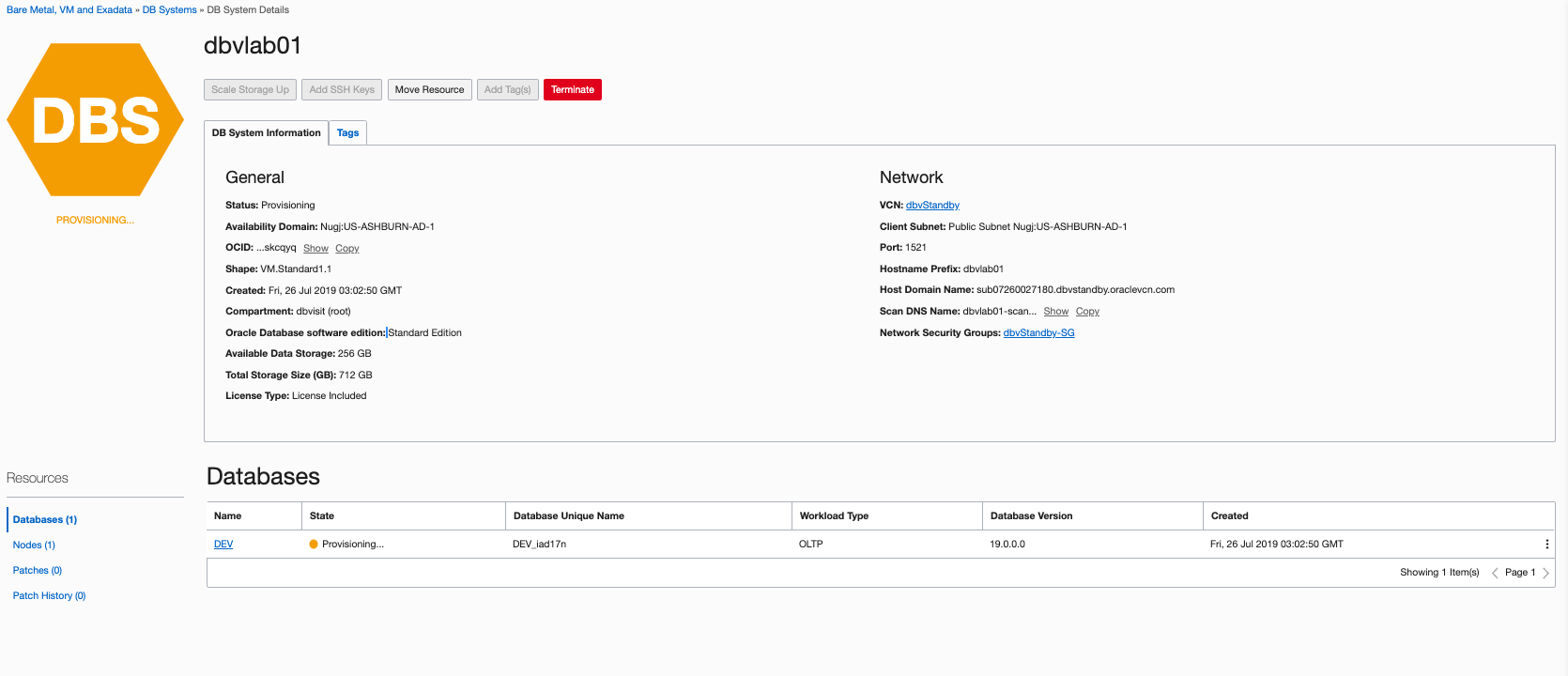Click the Showing 1 Item(s) text
Image resolution: width=1568 pixels, height=676 pixels.
[1439, 573]
